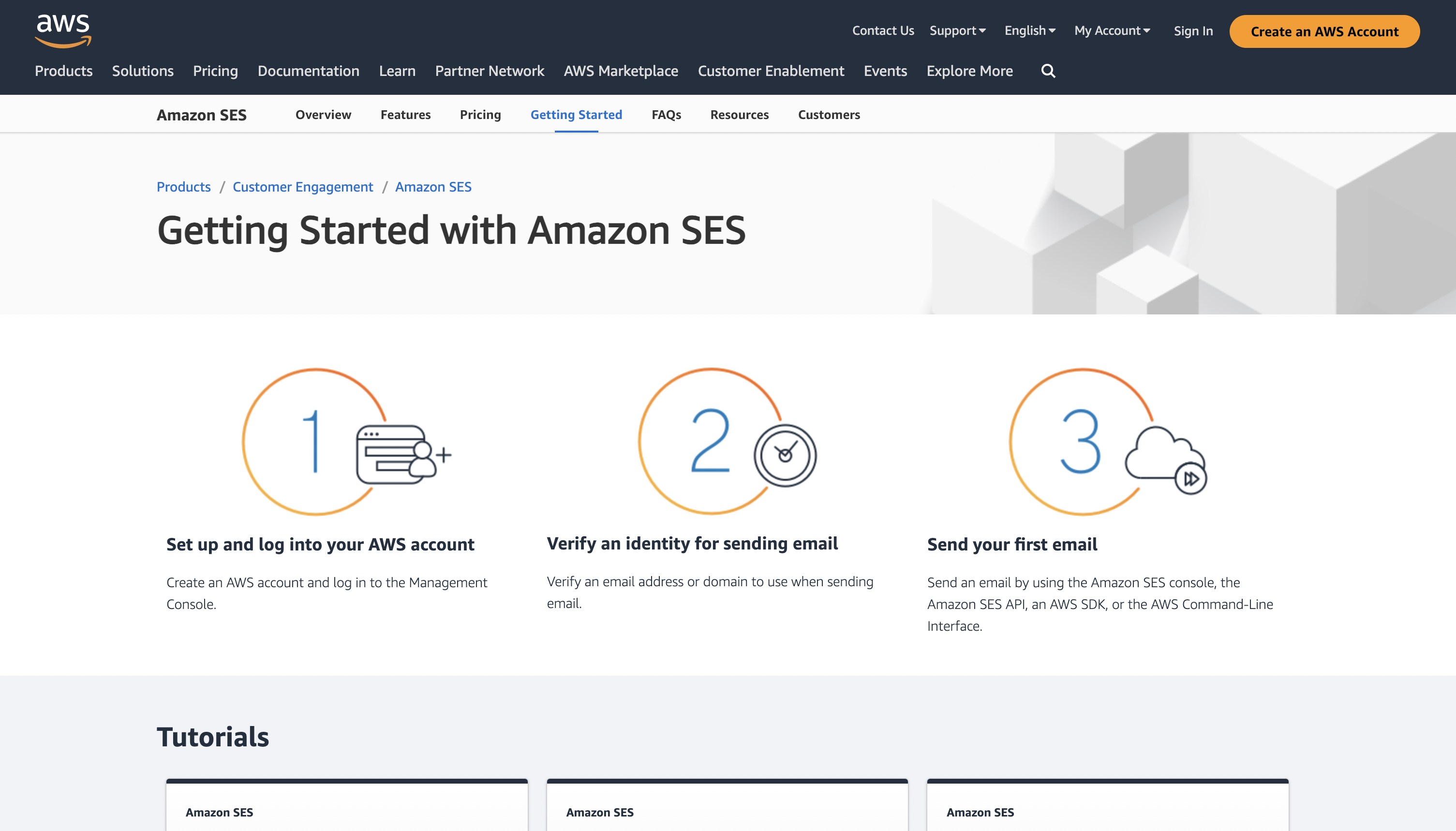Switch to the Overview tab
Screen dimensions: 1456x831
[x=323, y=114]
